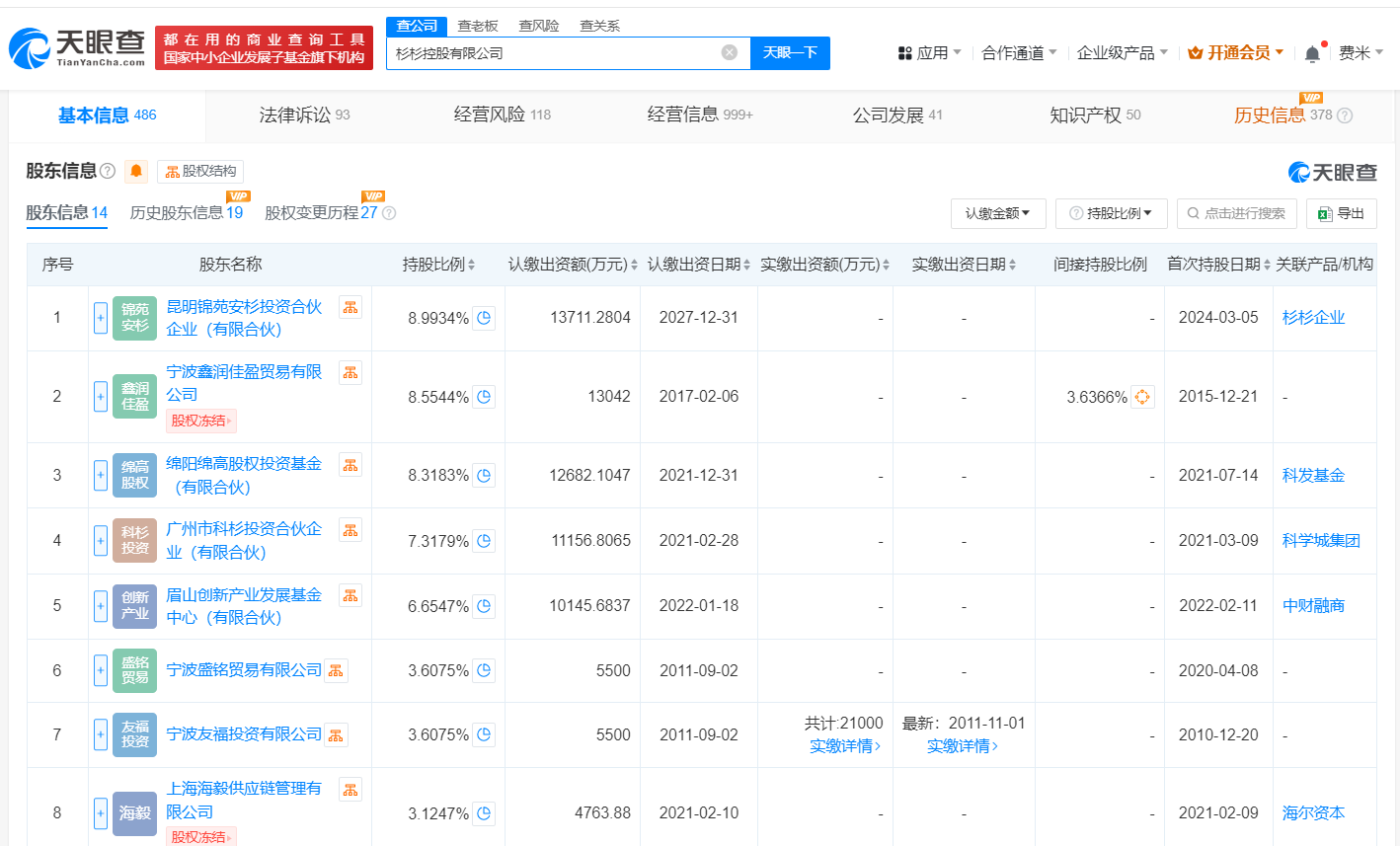This screenshot has width=1400, height=846.
Task: View shareholding pie chart for 宁波盛铭贸易
Action: [x=484, y=670]
